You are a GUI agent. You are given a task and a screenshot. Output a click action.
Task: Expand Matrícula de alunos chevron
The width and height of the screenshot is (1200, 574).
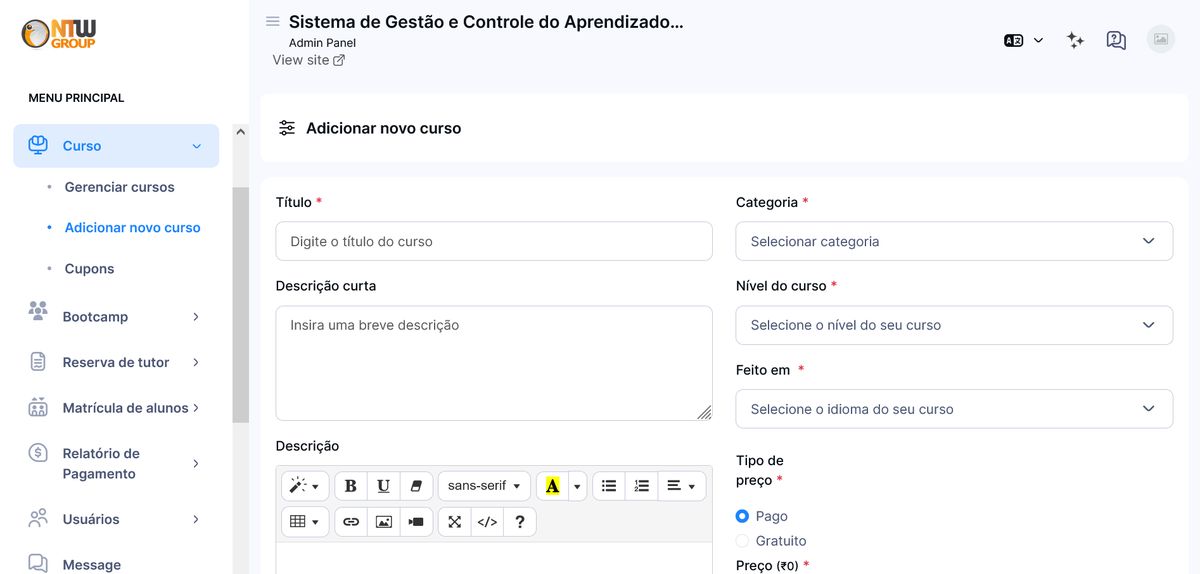point(196,408)
